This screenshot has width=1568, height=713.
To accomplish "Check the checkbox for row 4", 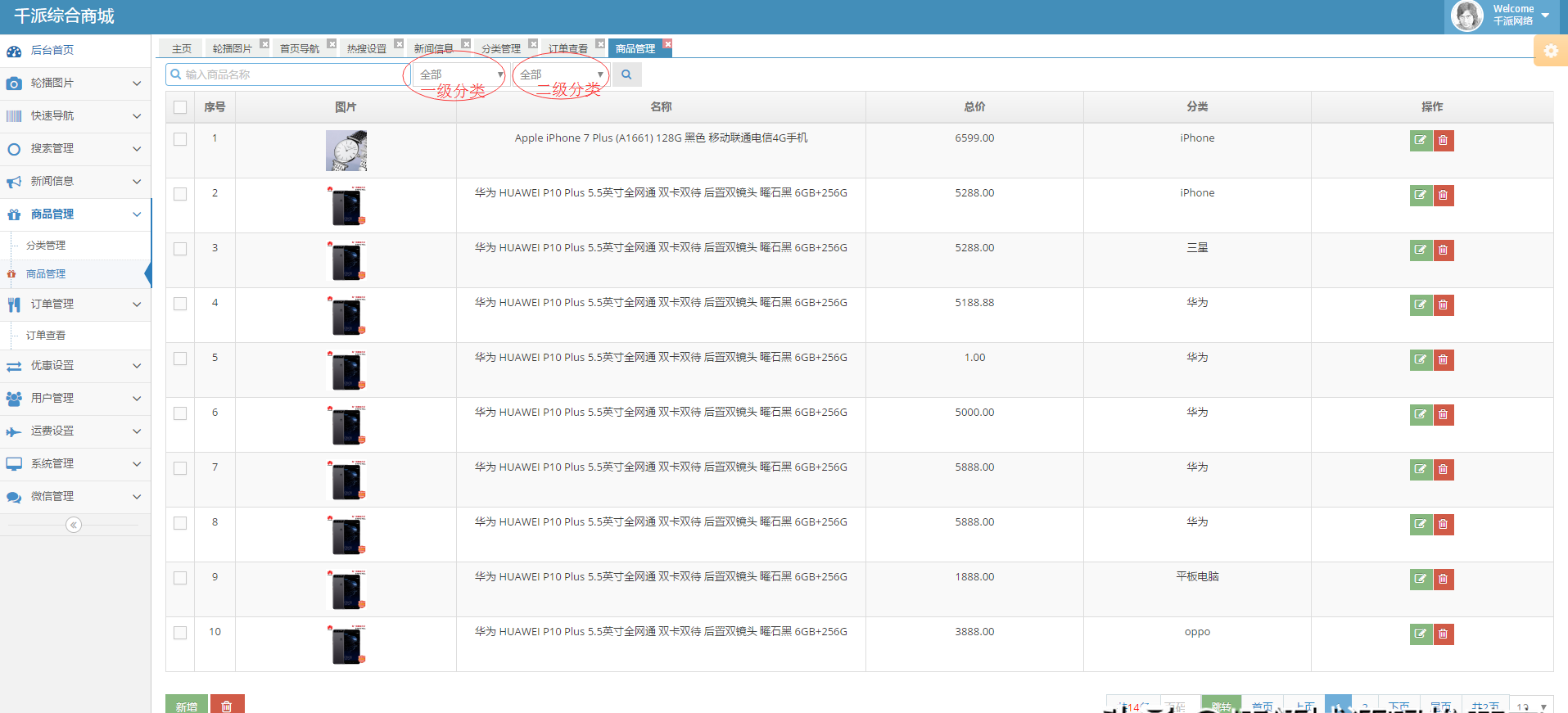I will point(180,304).
